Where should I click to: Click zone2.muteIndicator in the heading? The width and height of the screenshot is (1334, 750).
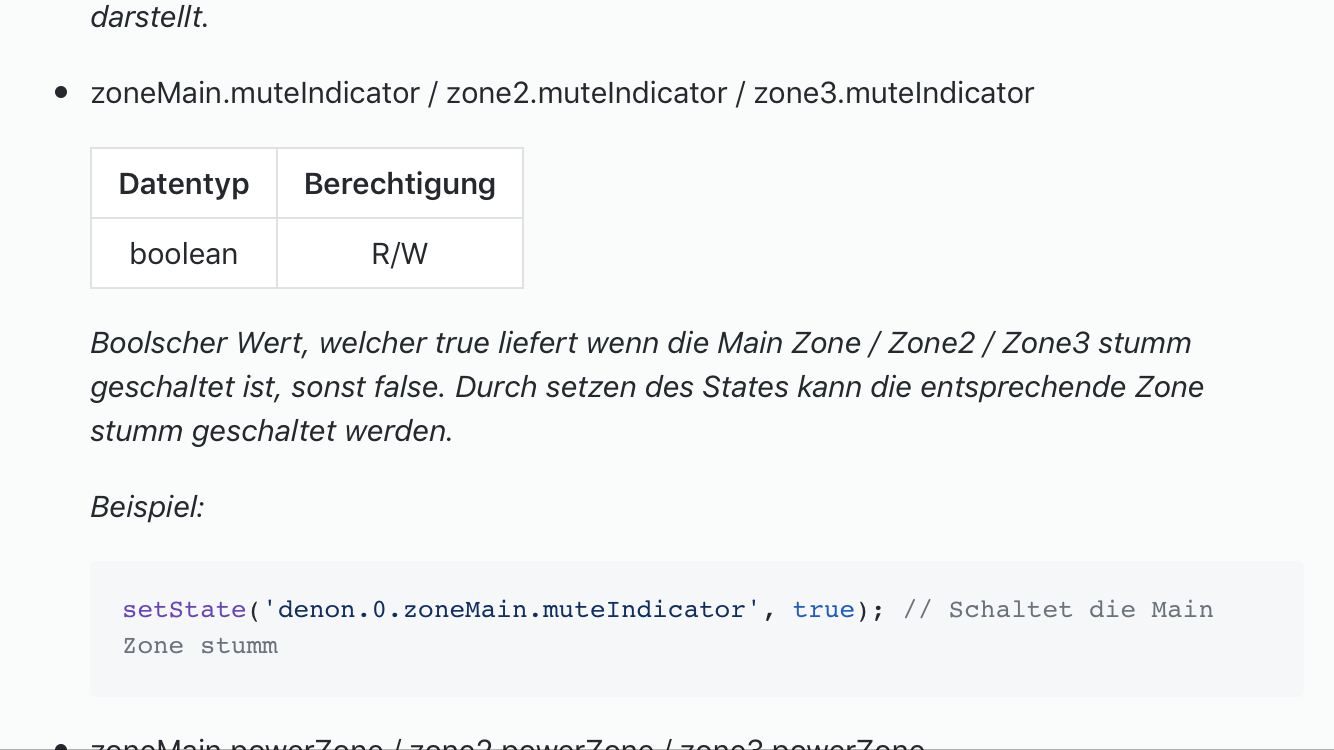(586, 93)
